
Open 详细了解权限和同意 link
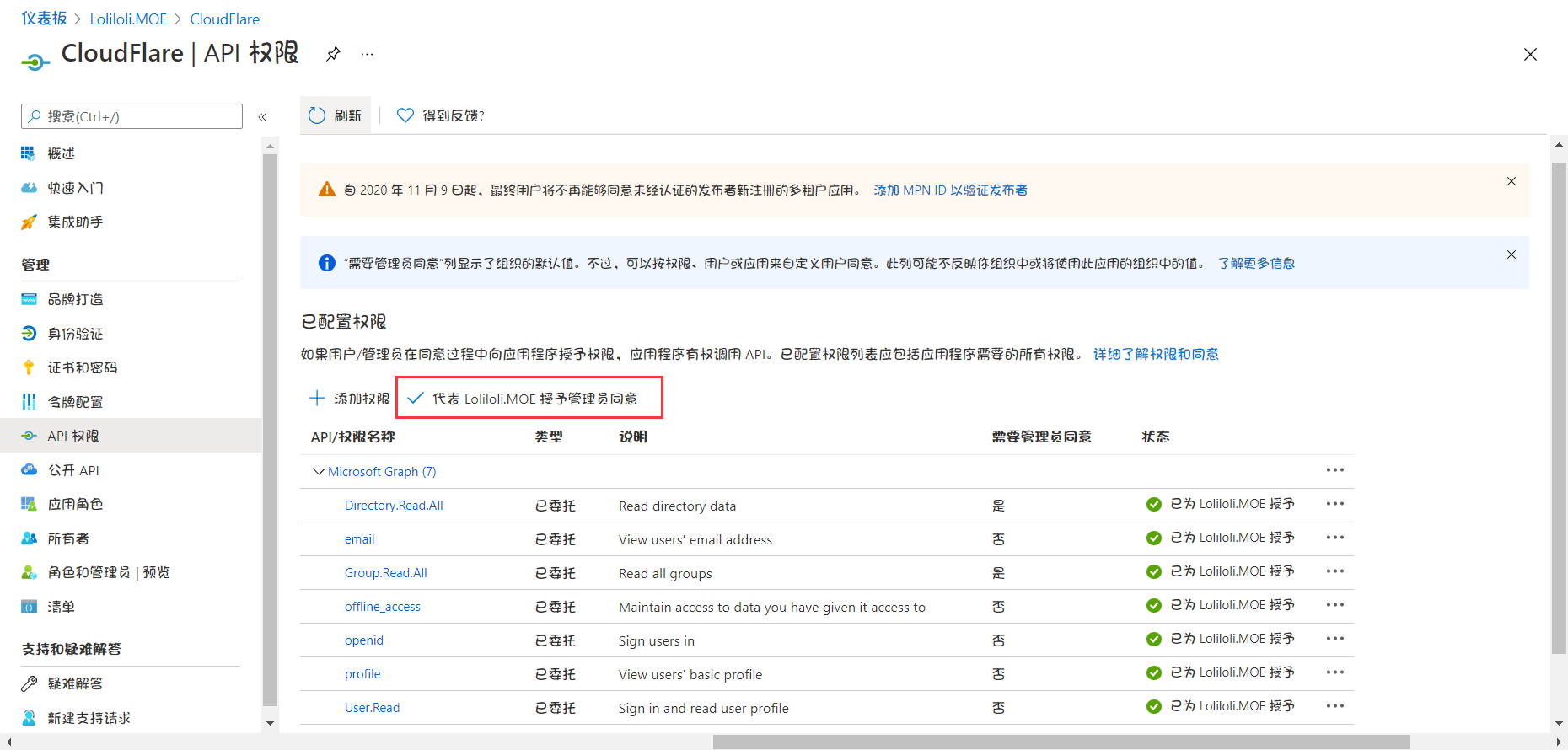click(1156, 355)
